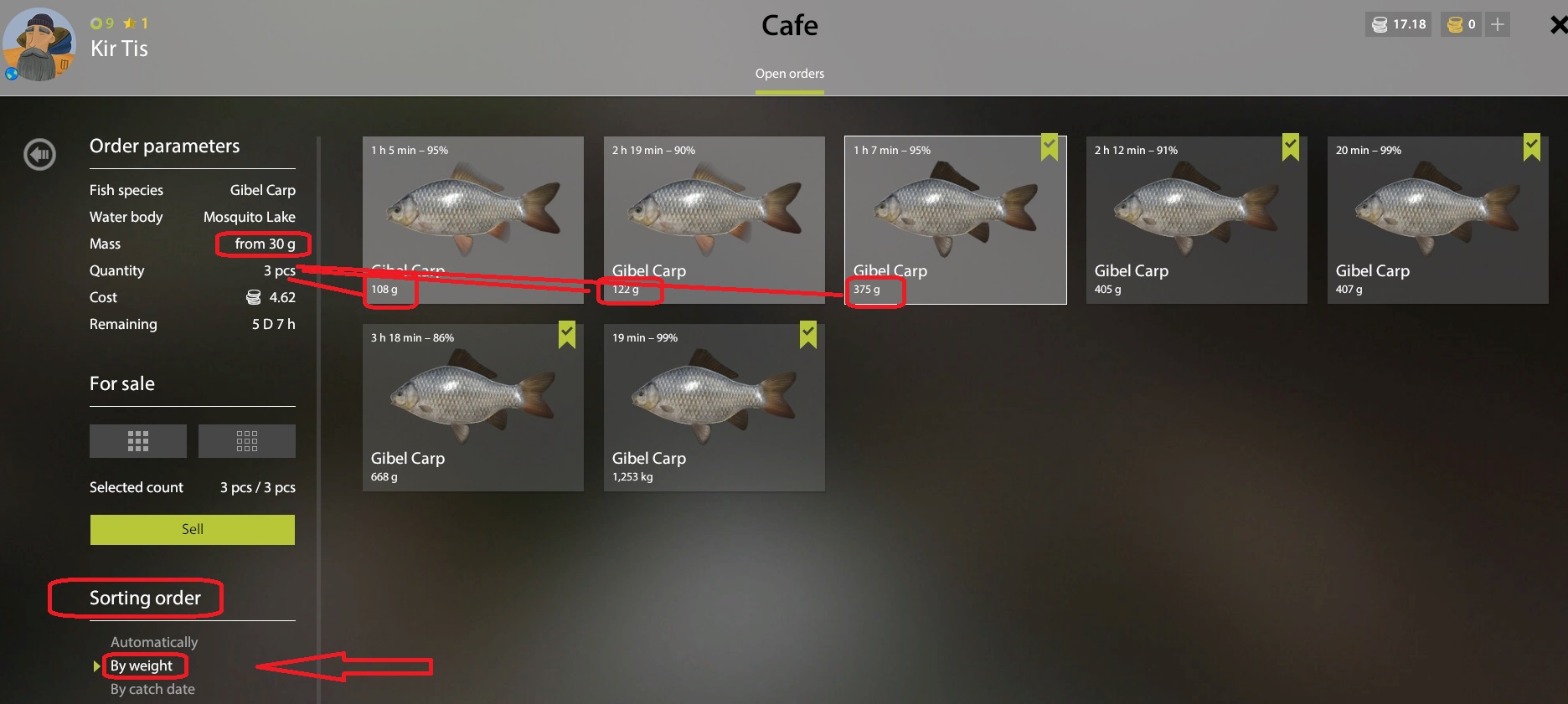Click the player avatar portrait
The image size is (1568, 704).
[39, 45]
